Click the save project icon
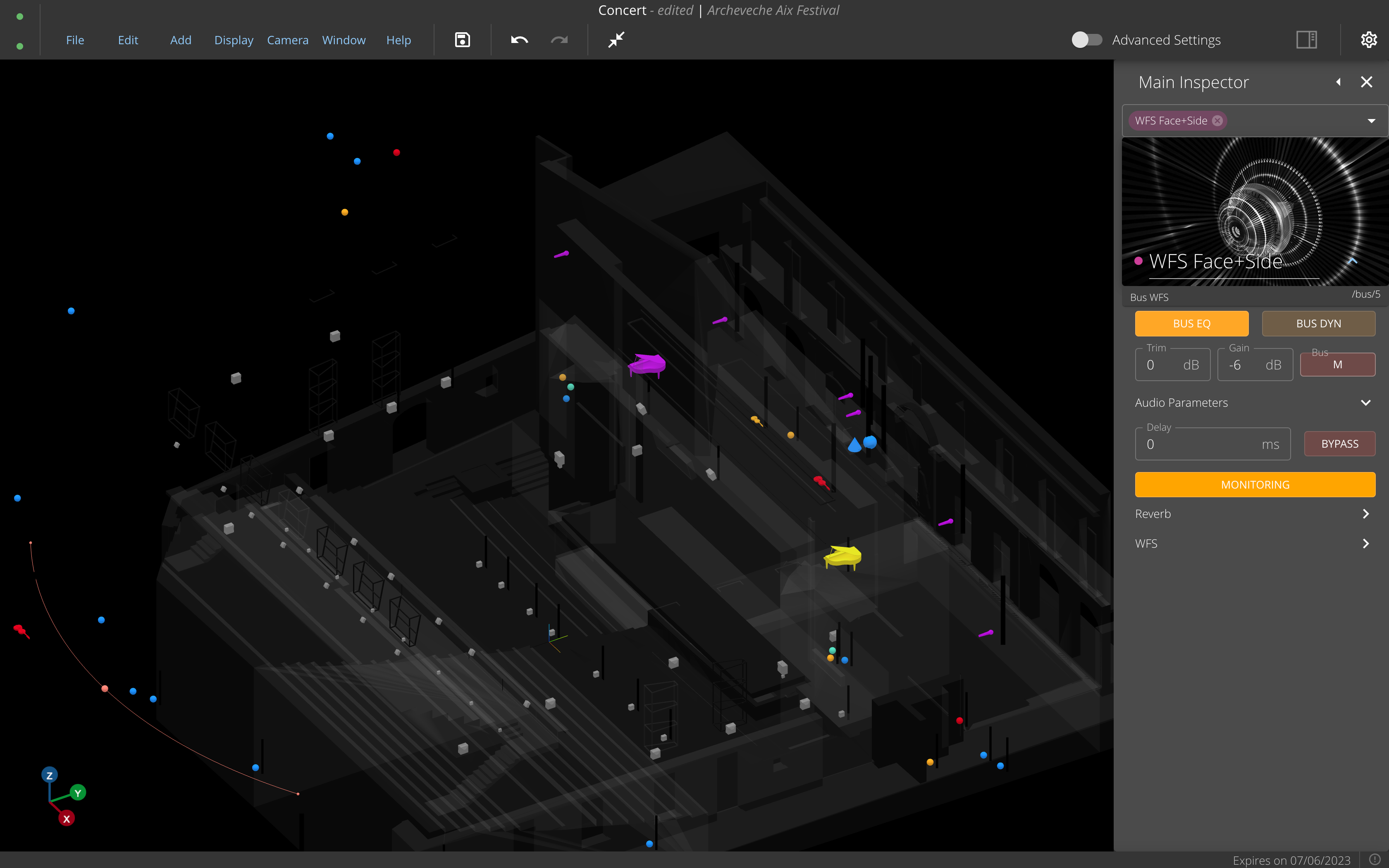 [462, 40]
